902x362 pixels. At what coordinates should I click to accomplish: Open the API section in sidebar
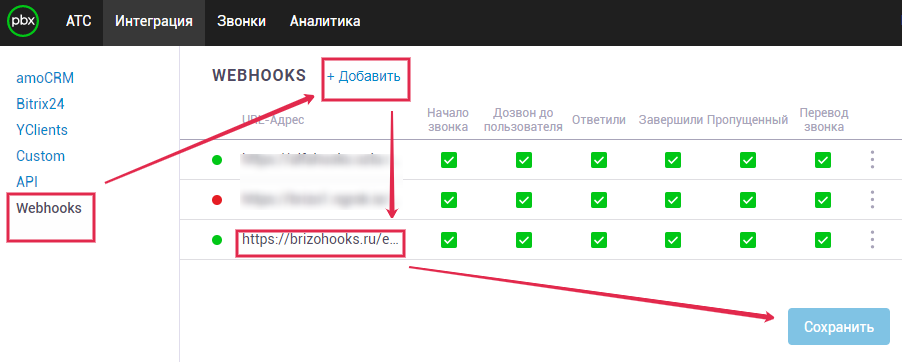[26, 182]
